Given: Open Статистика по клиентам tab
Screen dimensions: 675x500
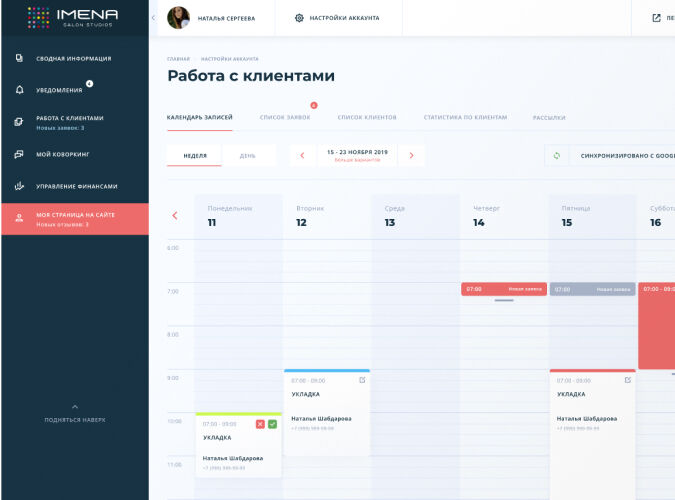Looking at the screenshot, I should [465, 117].
